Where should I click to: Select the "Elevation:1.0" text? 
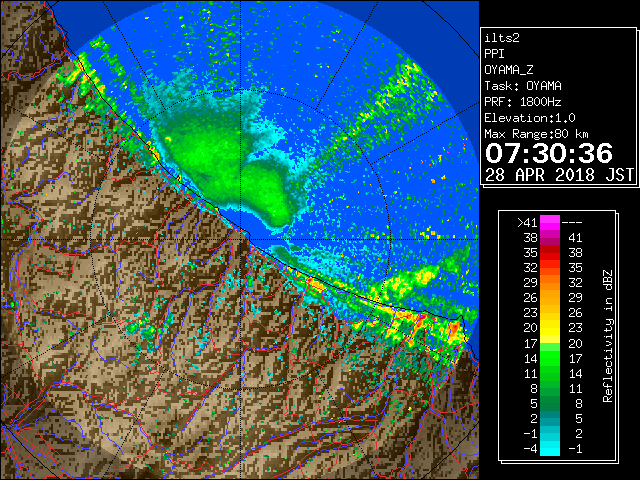pos(530,118)
